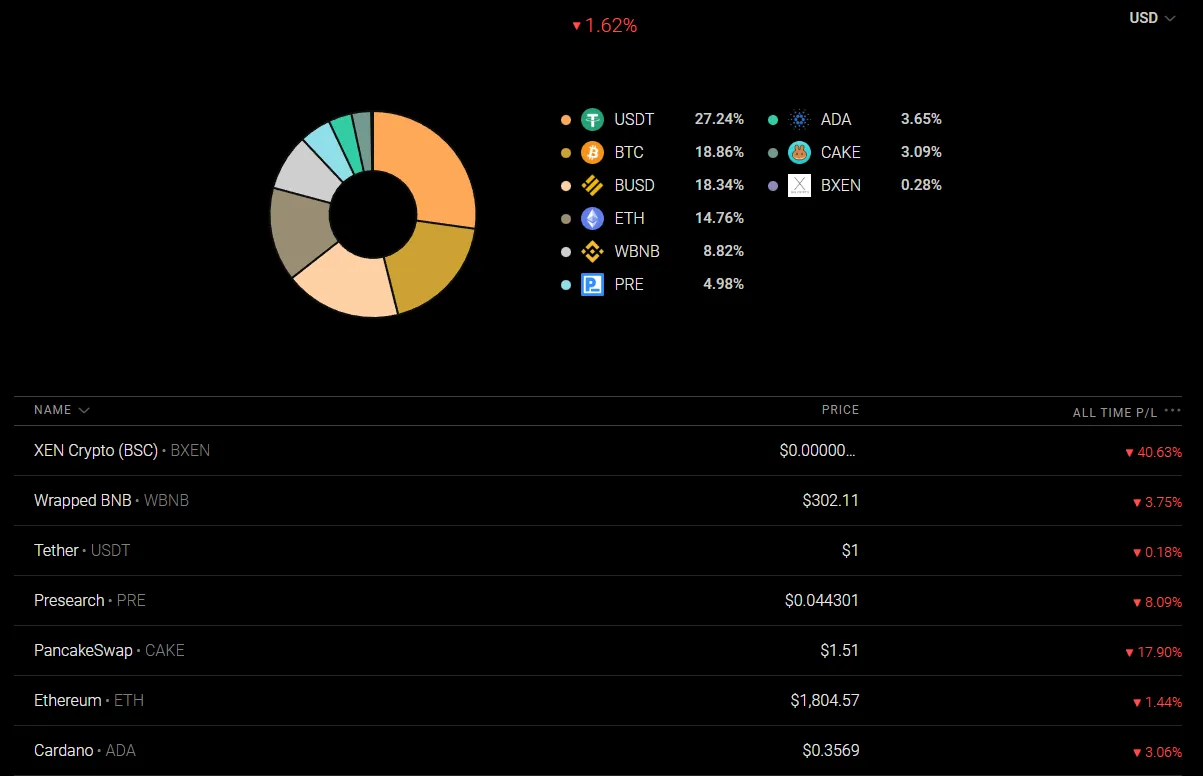Click the 18.34% BUSD allocation value
1203x776 pixels.
719,185
